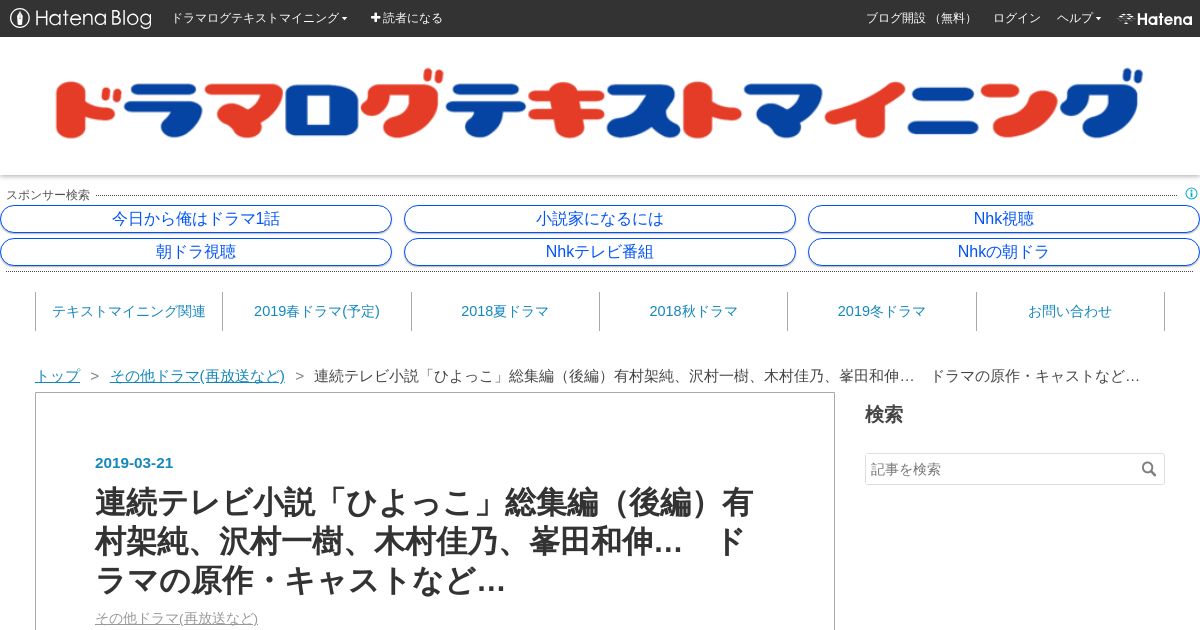1200x630 pixels.
Task: Click the 読者になる subscribe button
Action: [406, 18]
